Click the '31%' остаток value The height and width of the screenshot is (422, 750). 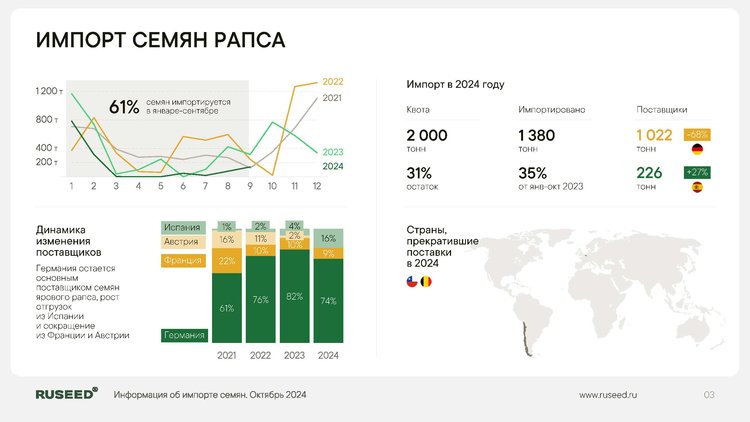419,173
